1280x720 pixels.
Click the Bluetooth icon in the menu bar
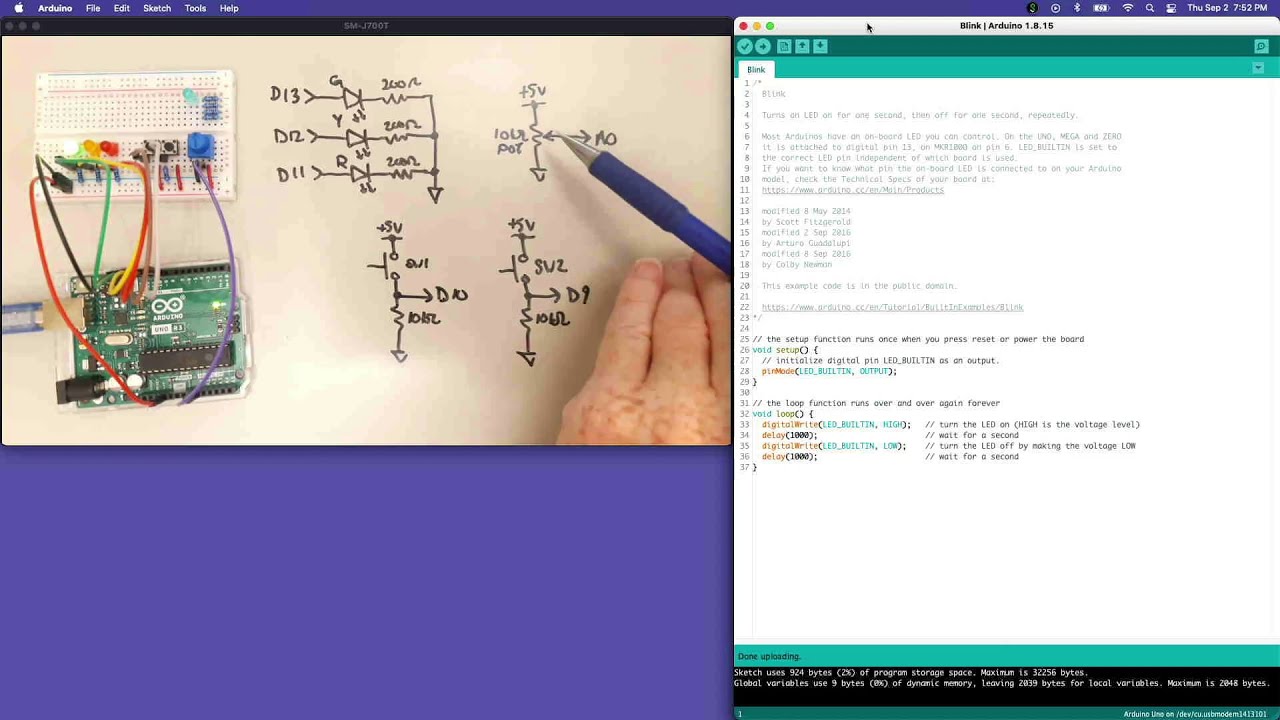coord(1077,8)
